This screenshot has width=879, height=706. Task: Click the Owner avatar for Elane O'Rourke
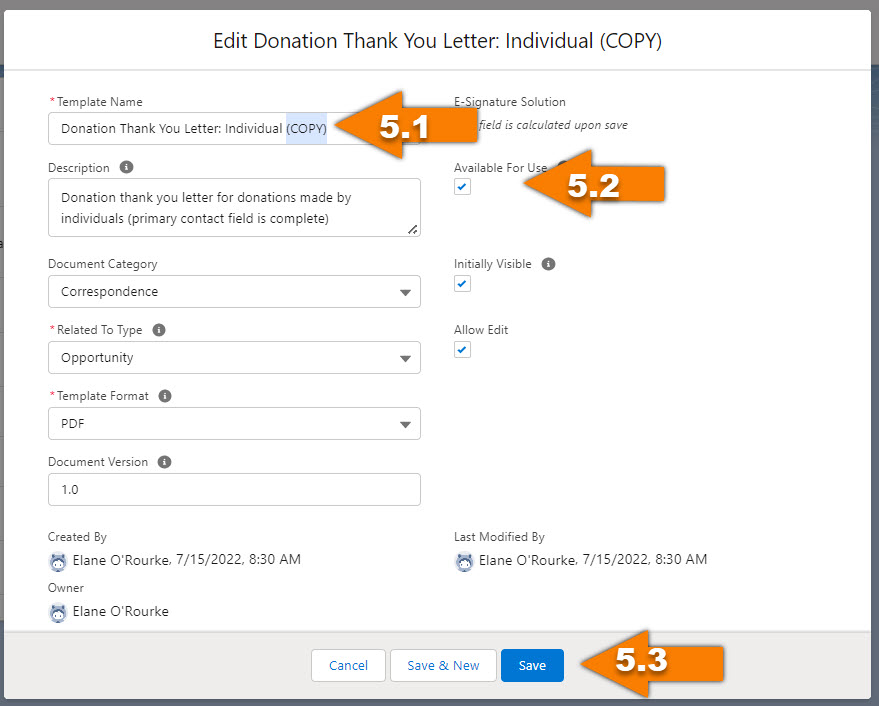(x=58, y=611)
